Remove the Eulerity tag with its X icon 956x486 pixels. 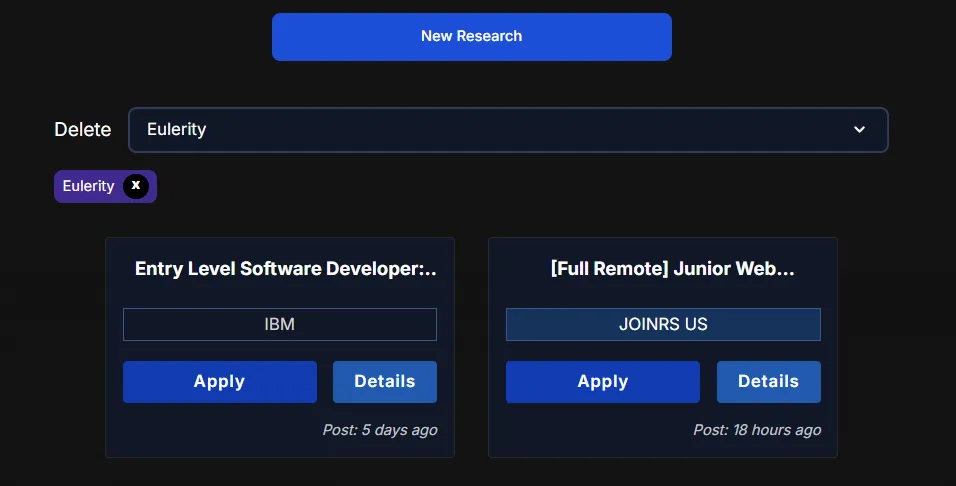click(x=136, y=186)
